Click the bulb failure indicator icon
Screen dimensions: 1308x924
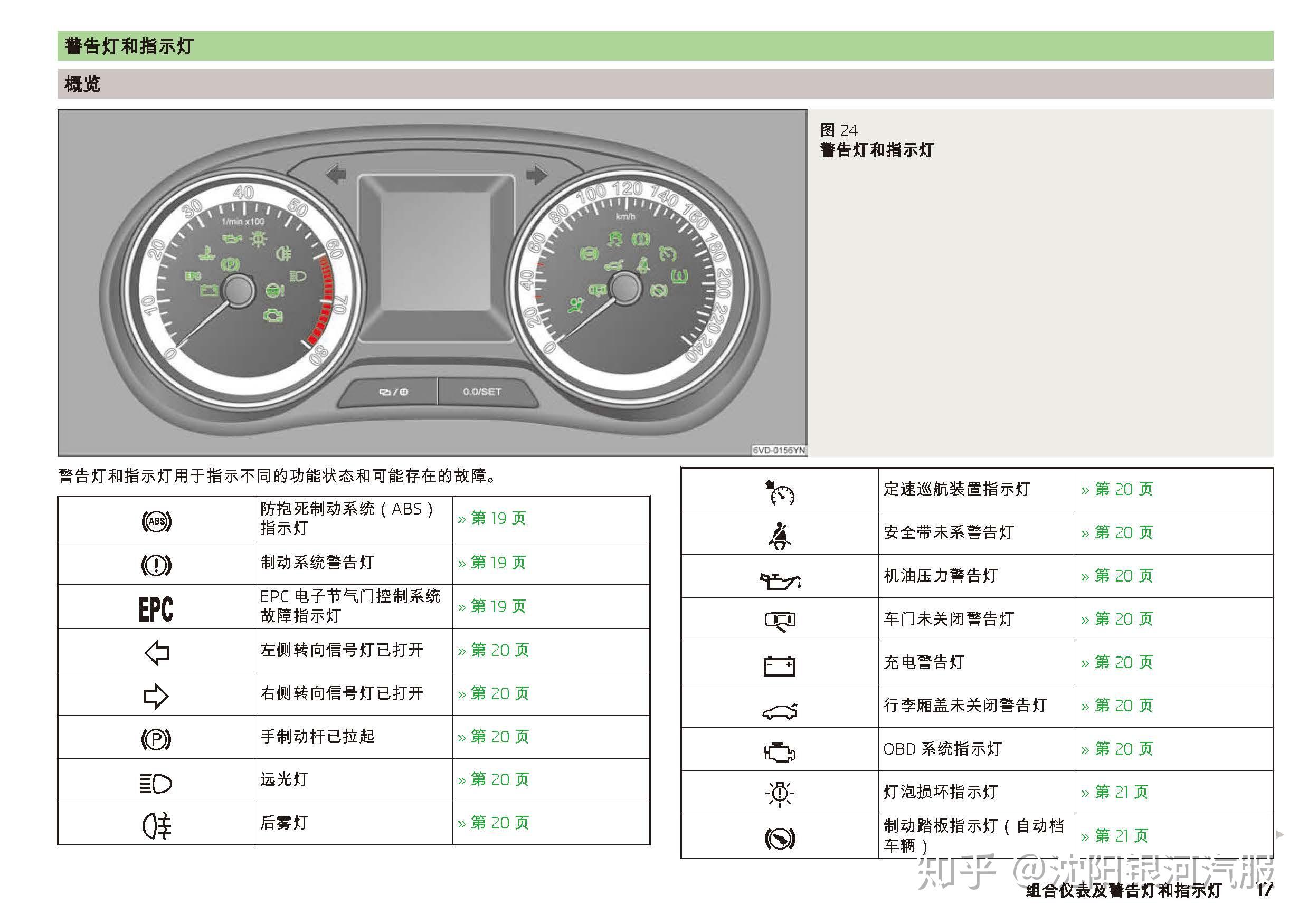[780, 794]
